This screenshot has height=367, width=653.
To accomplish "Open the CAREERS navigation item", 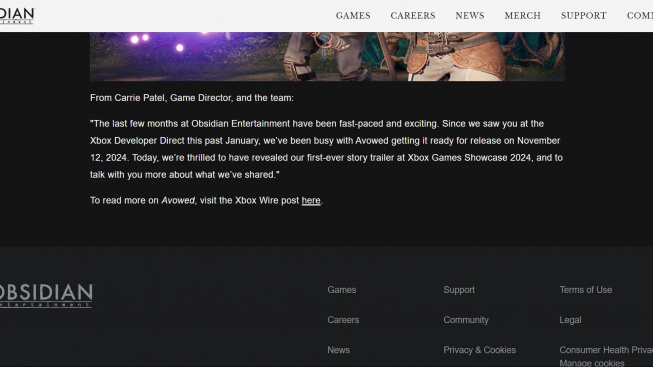I will (413, 16).
